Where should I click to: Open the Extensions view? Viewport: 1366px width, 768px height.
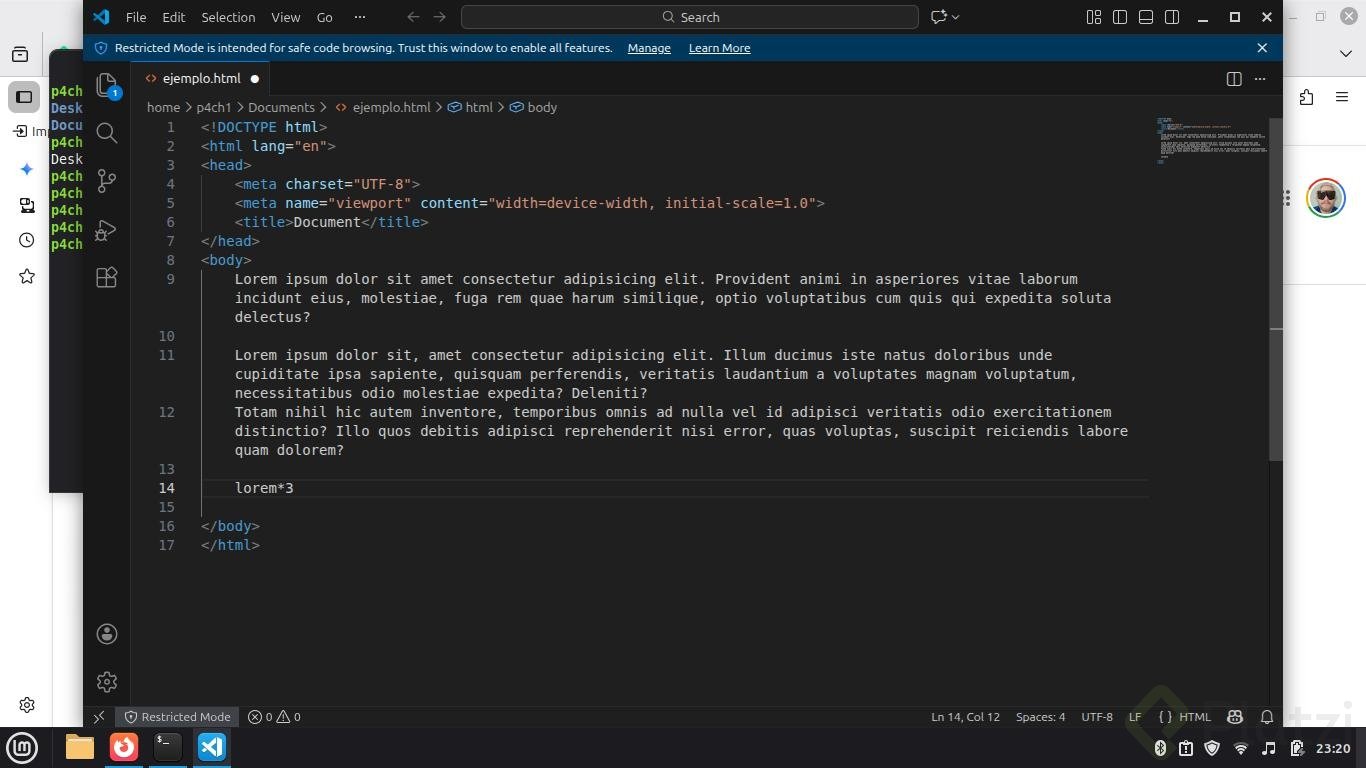point(106,278)
